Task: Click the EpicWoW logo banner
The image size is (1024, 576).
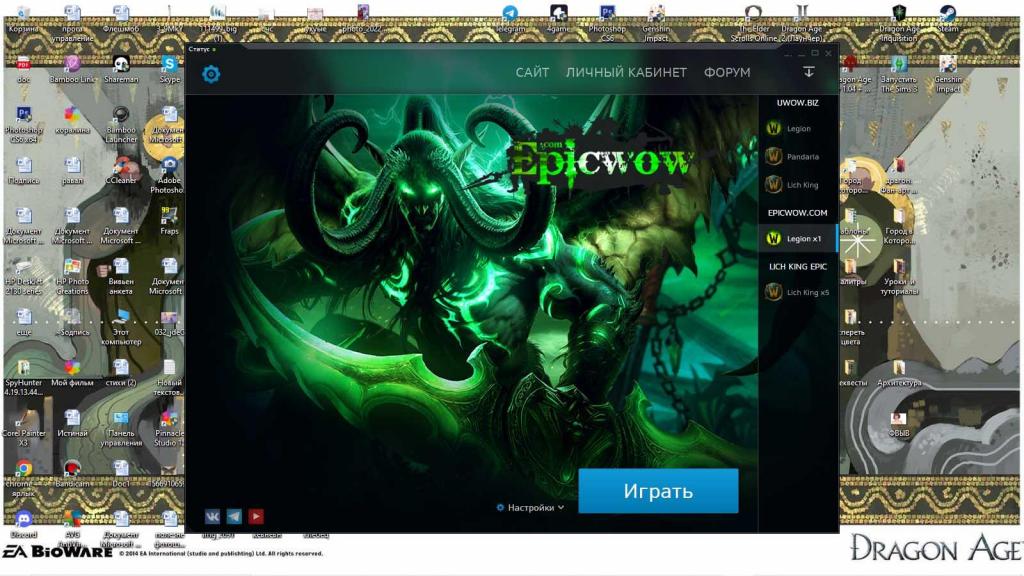Action: 600,160
